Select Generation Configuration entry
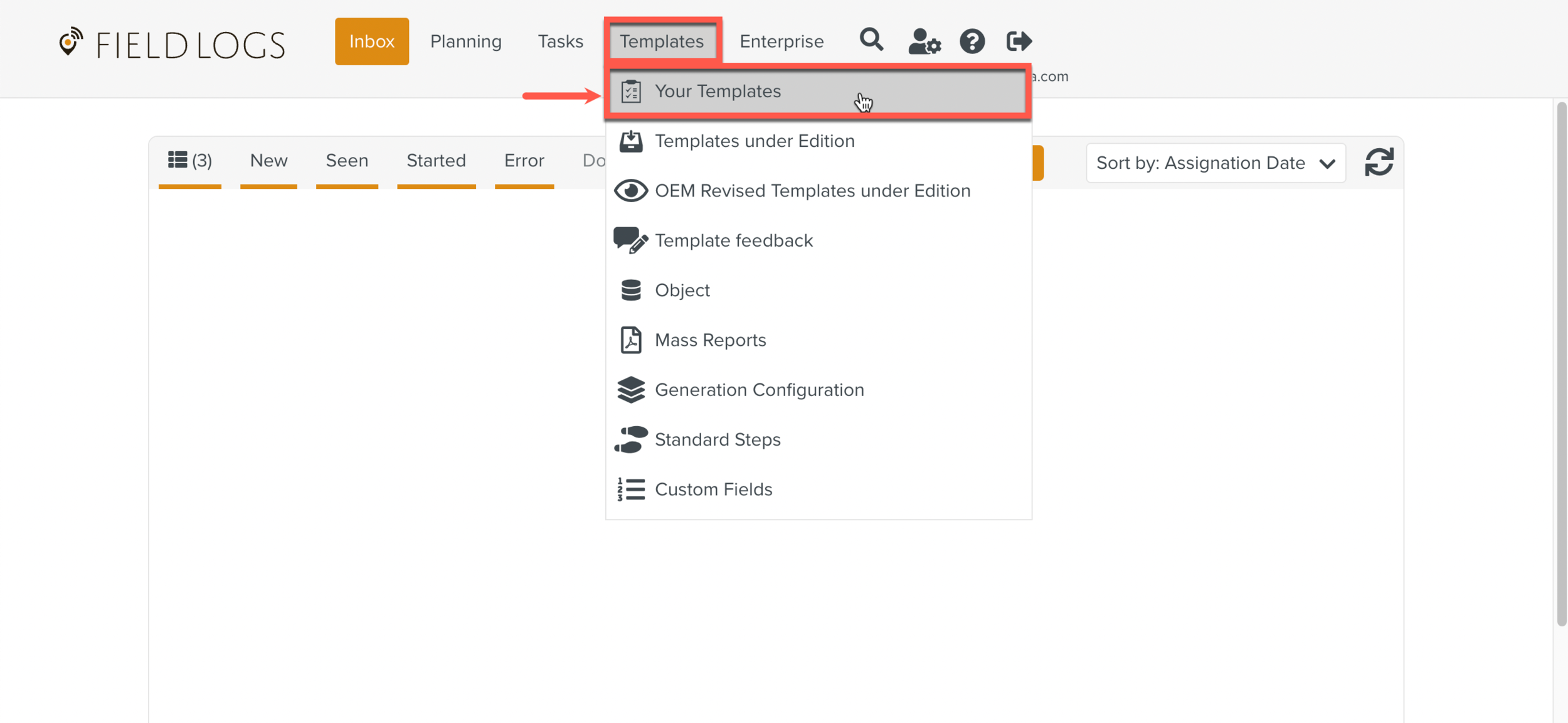Viewport: 1568px width, 723px height. tap(759, 390)
